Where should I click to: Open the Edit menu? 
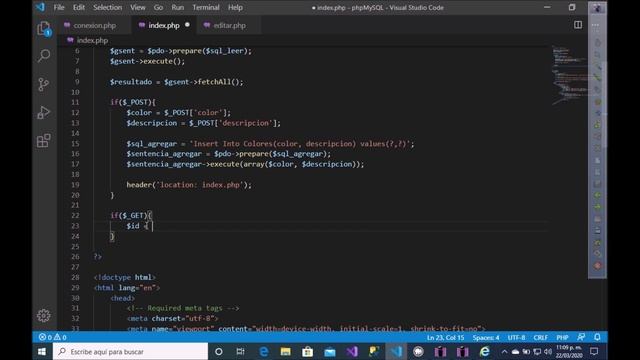pos(79,7)
